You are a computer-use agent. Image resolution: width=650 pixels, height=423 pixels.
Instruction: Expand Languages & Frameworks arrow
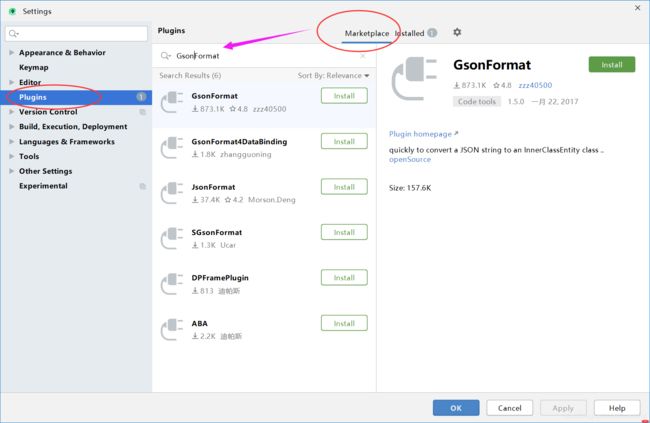12,141
